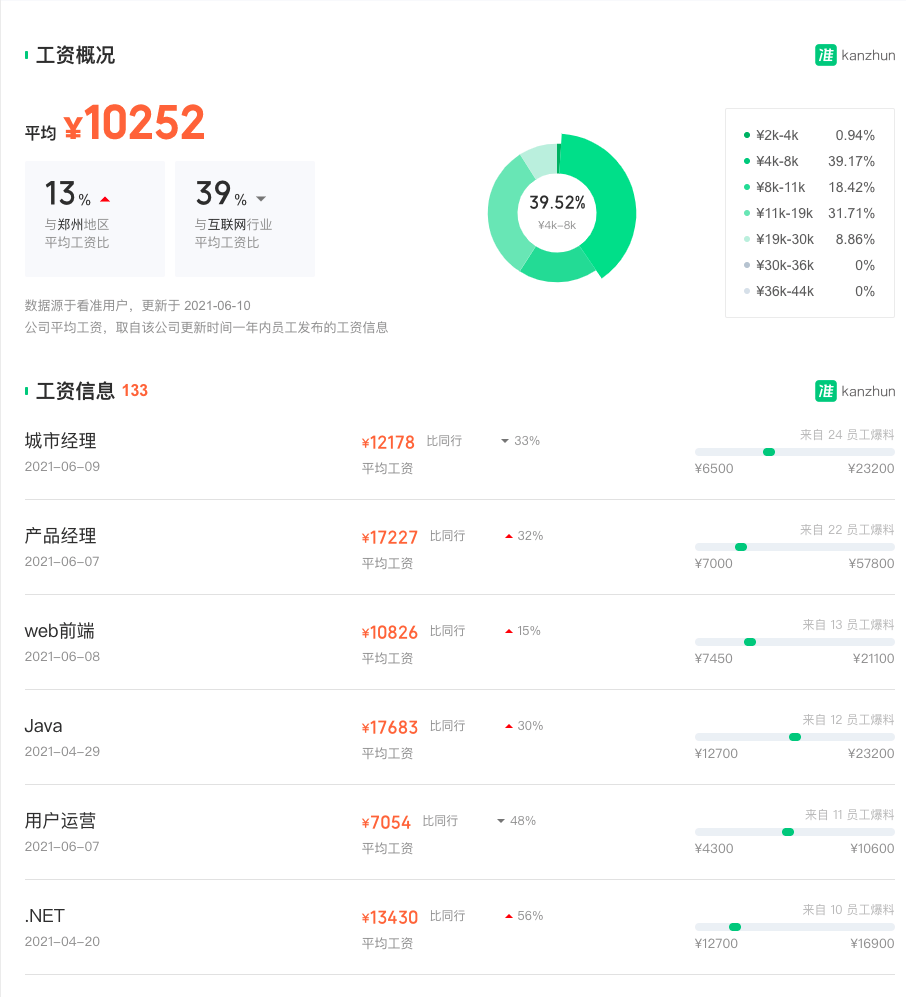Click the date 2021-04-29 under Java
The height and width of the screenshot is (997, 906).
point(62,752)
